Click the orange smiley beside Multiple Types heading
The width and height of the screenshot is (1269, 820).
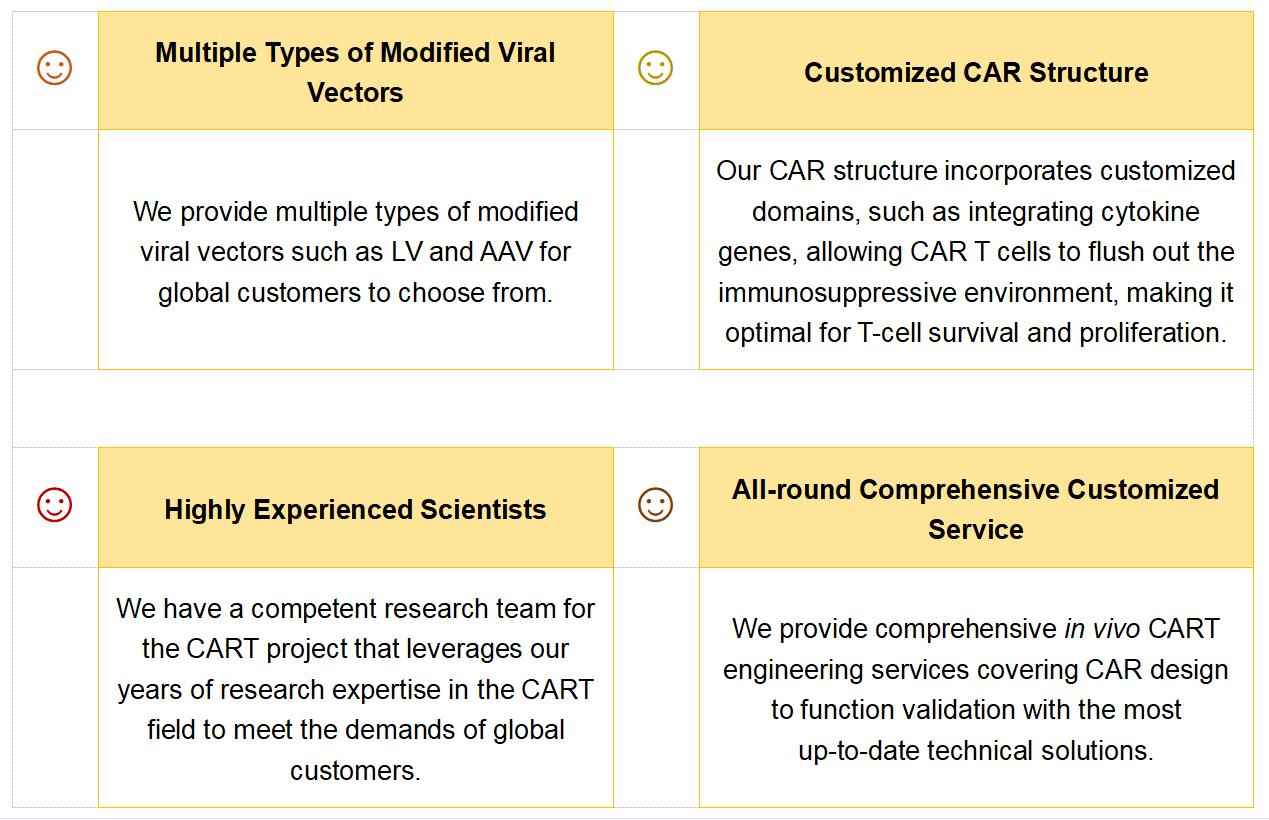(54, 68)
